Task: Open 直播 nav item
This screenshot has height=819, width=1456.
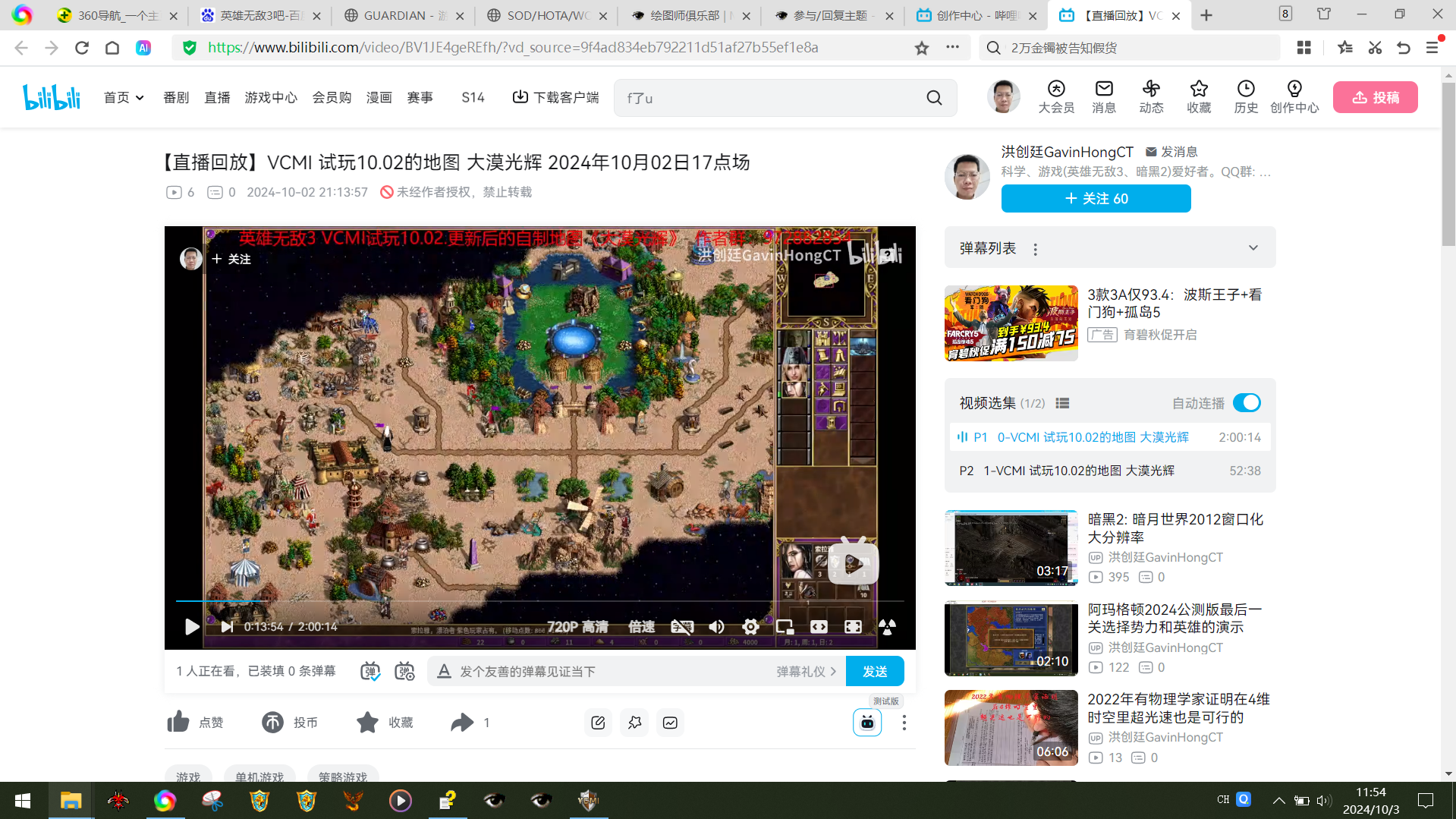Action: coord(217,97)
